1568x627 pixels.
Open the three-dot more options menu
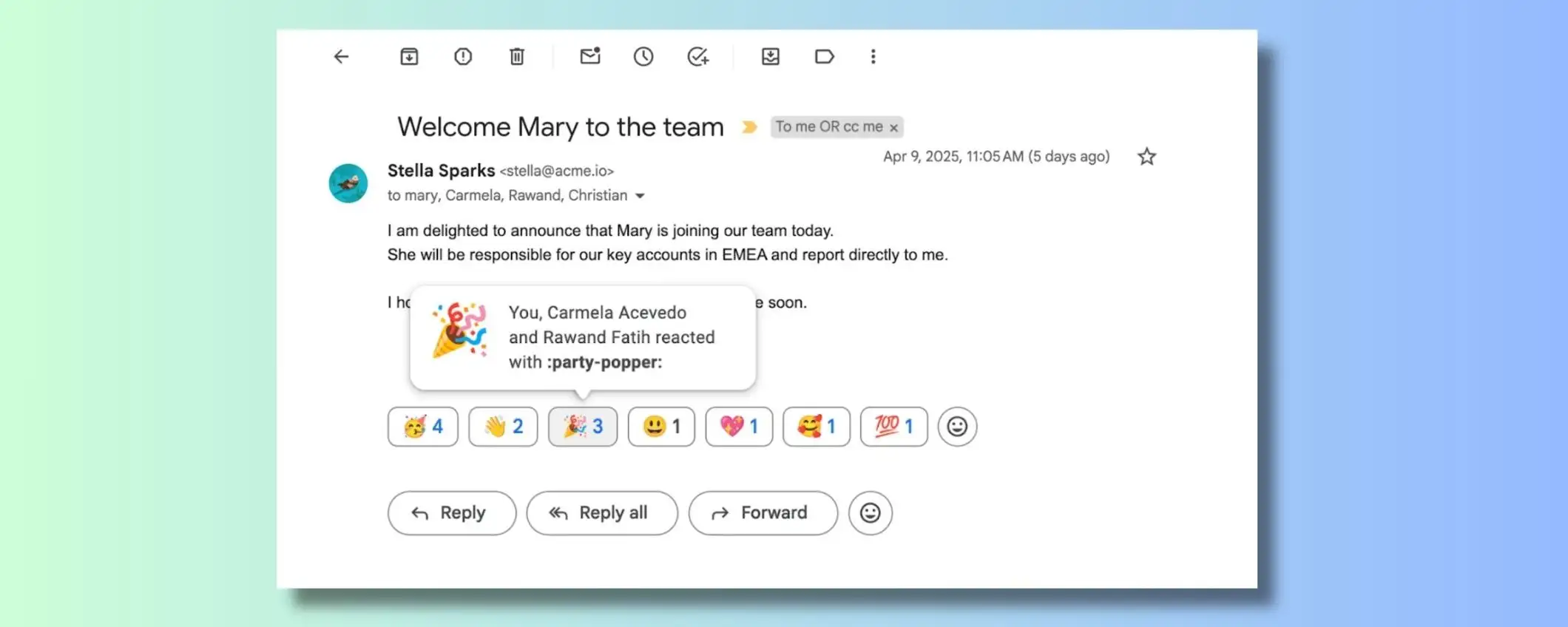873,57
